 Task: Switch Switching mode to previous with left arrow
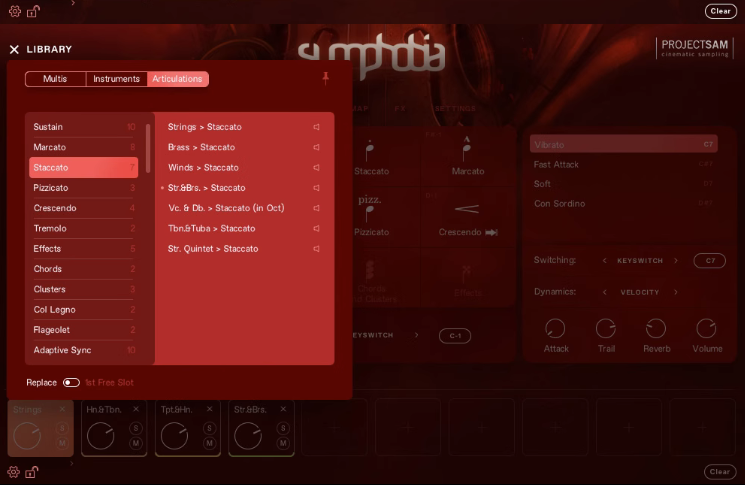[604, 260]
